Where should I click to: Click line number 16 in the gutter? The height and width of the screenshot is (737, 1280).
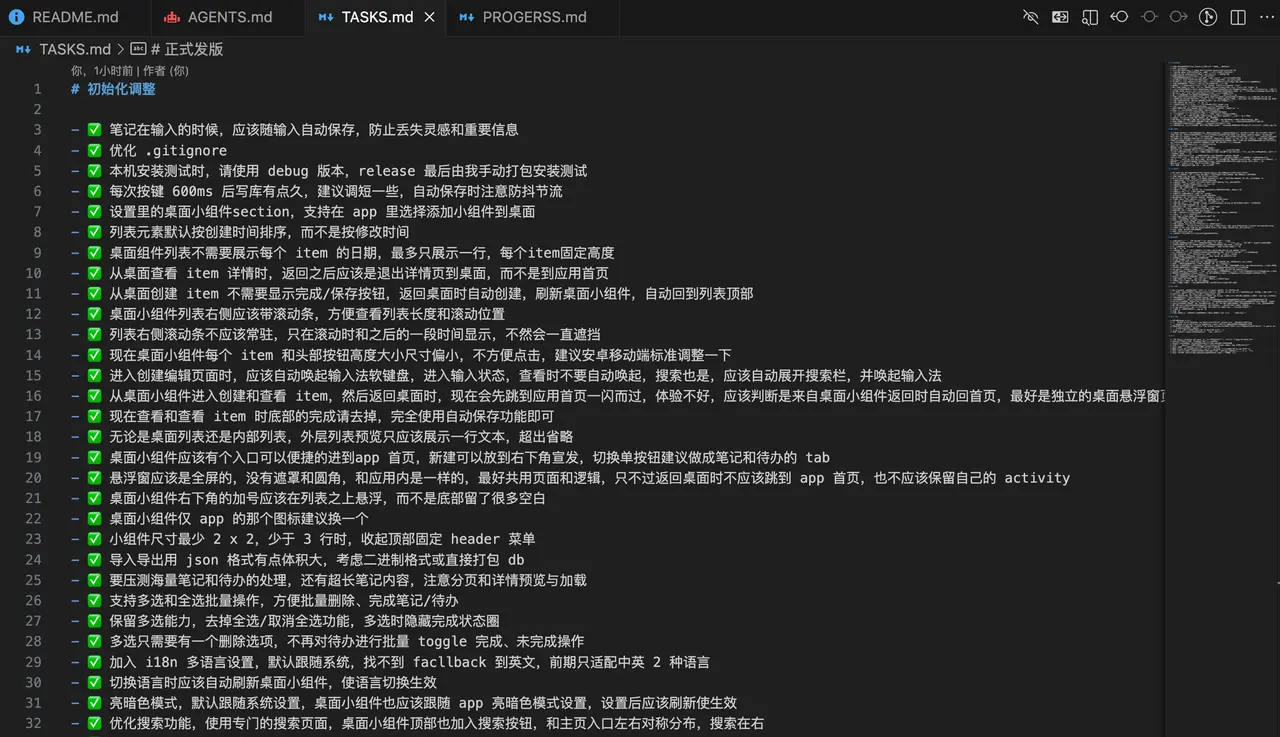click(x=33, y=395)
